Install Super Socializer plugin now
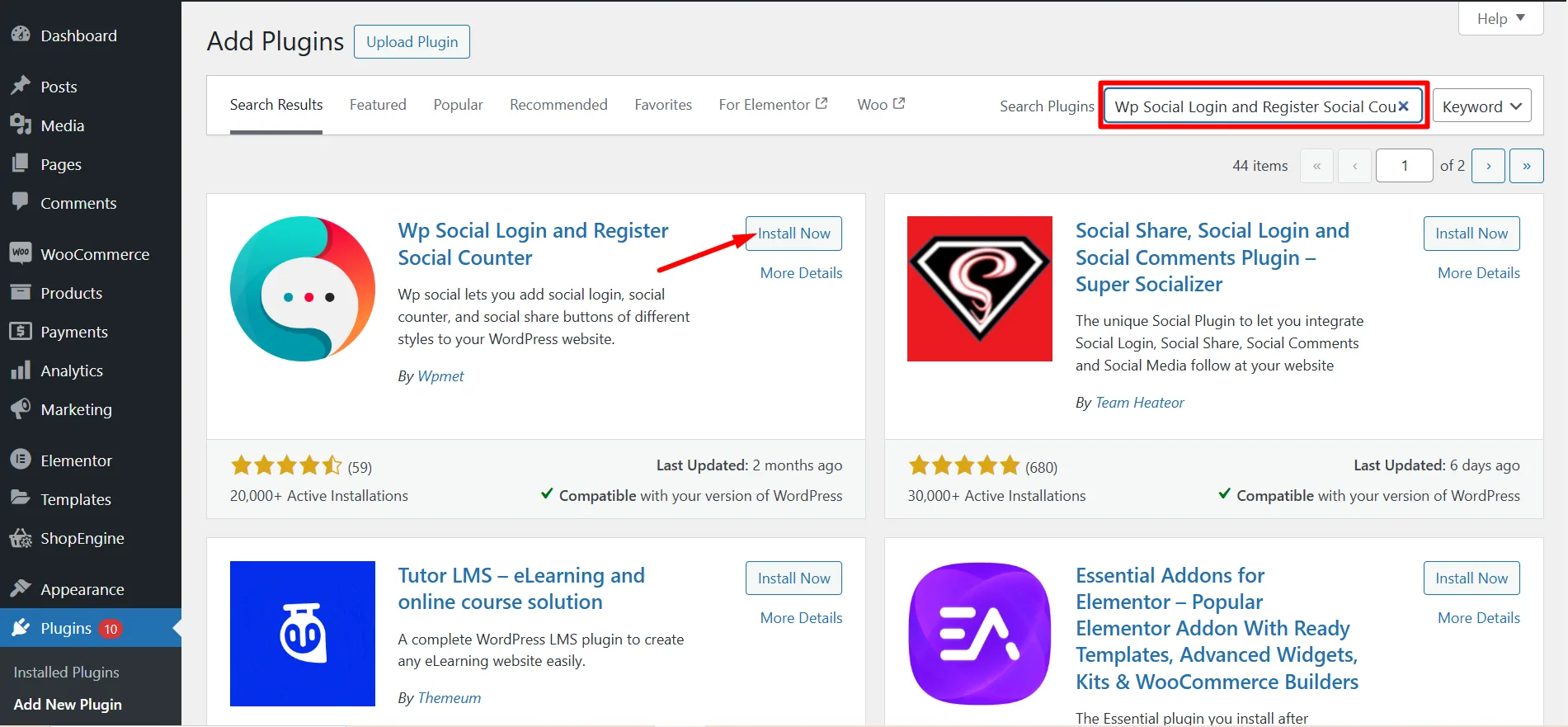 (x=1471, y=234)
